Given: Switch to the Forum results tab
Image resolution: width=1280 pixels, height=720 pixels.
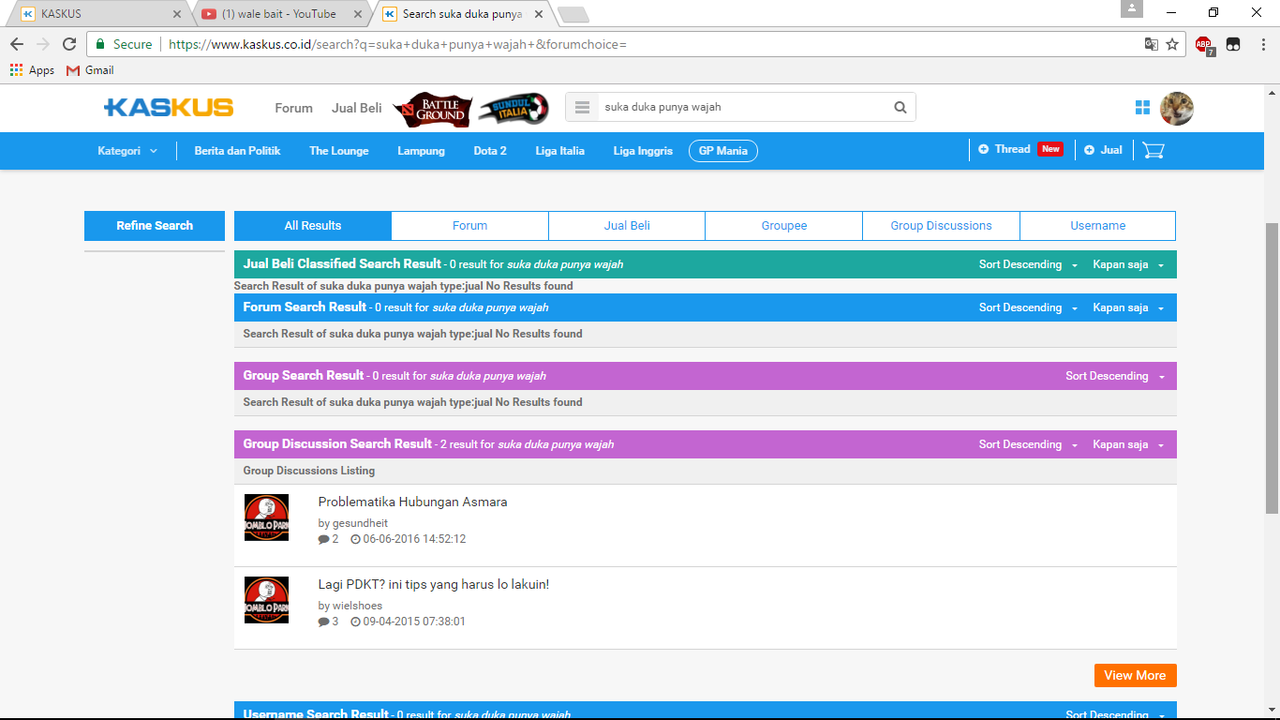Looking at the screenshot, I should (x=470, y=226).
